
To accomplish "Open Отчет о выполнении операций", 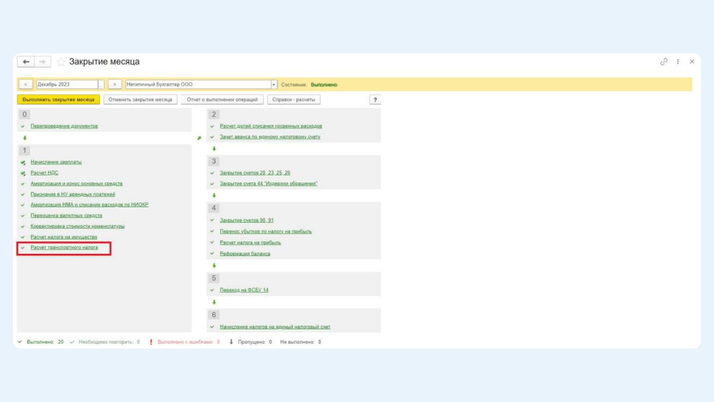I will tap(222, 100).
